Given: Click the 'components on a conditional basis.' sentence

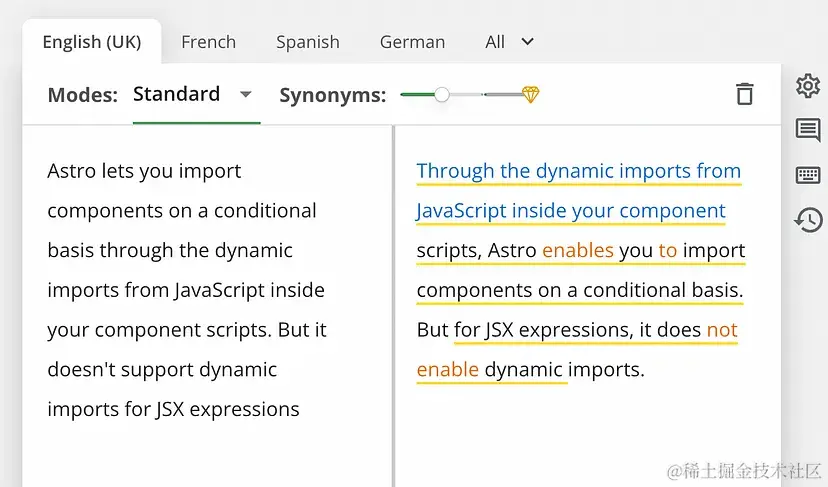Looking at the screenshot, I should point(579,291).
